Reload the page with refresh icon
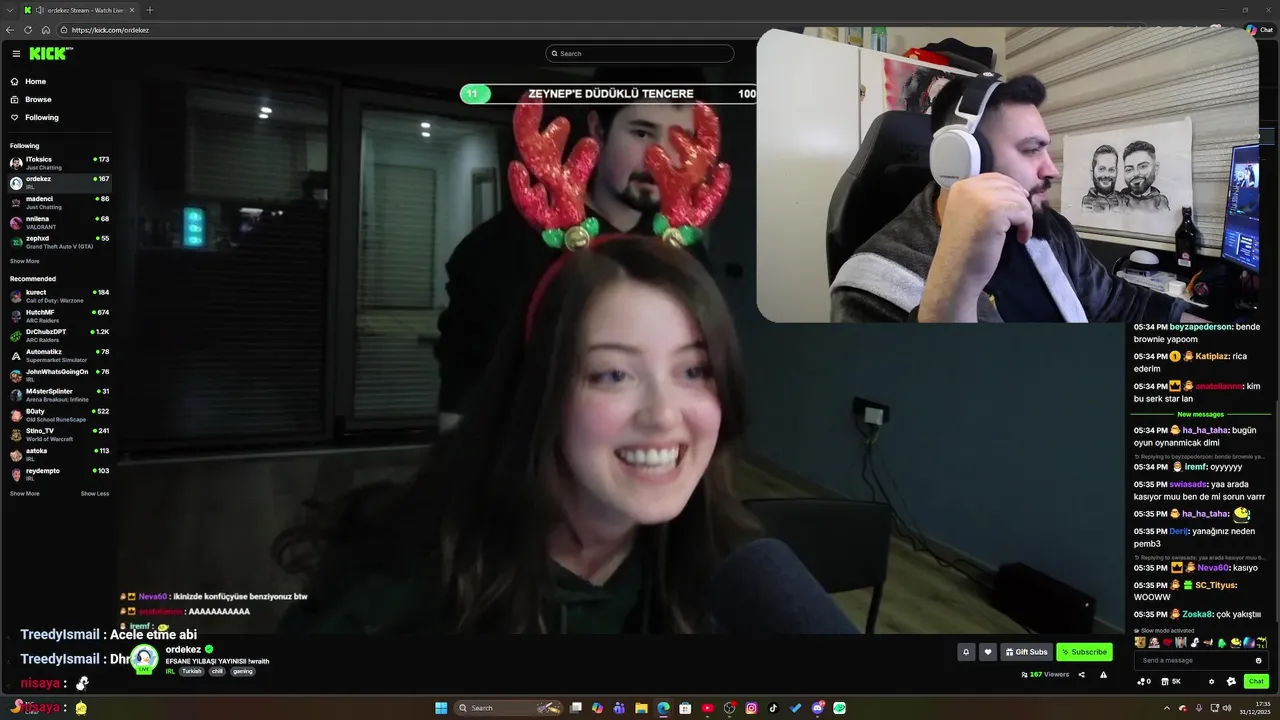The width and height of the screenshot is (1280, 720). tap(28, 30)
